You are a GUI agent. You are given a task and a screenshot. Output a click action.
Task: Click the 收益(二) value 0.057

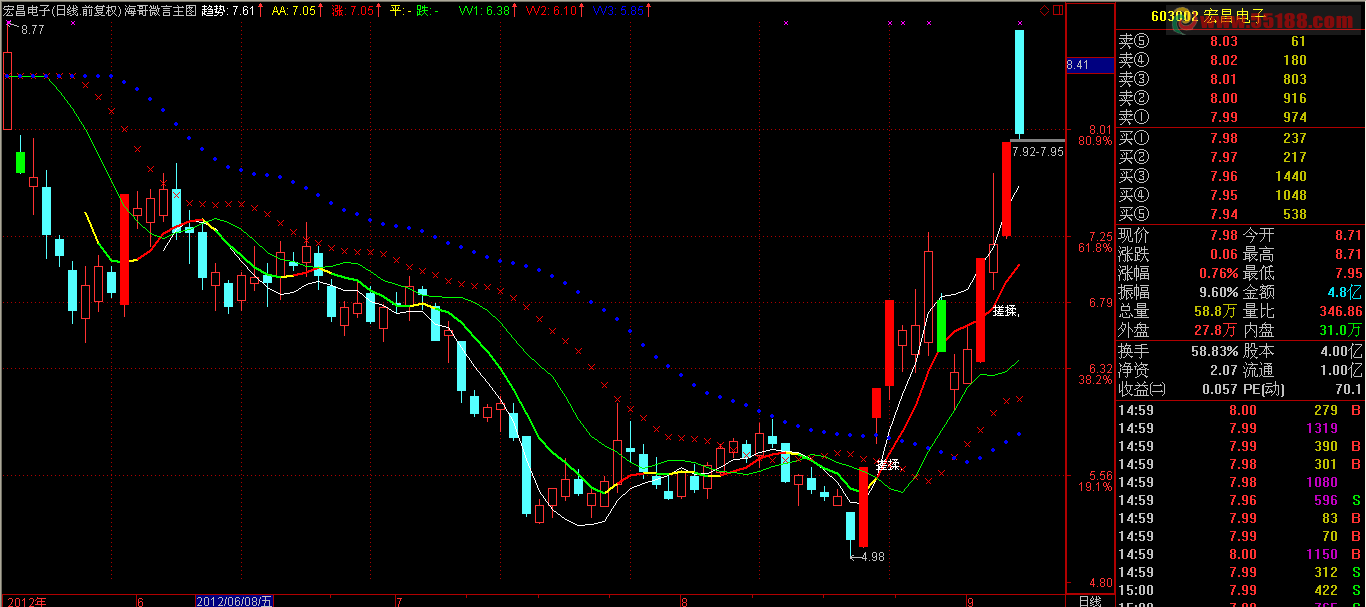[1219, 389]
